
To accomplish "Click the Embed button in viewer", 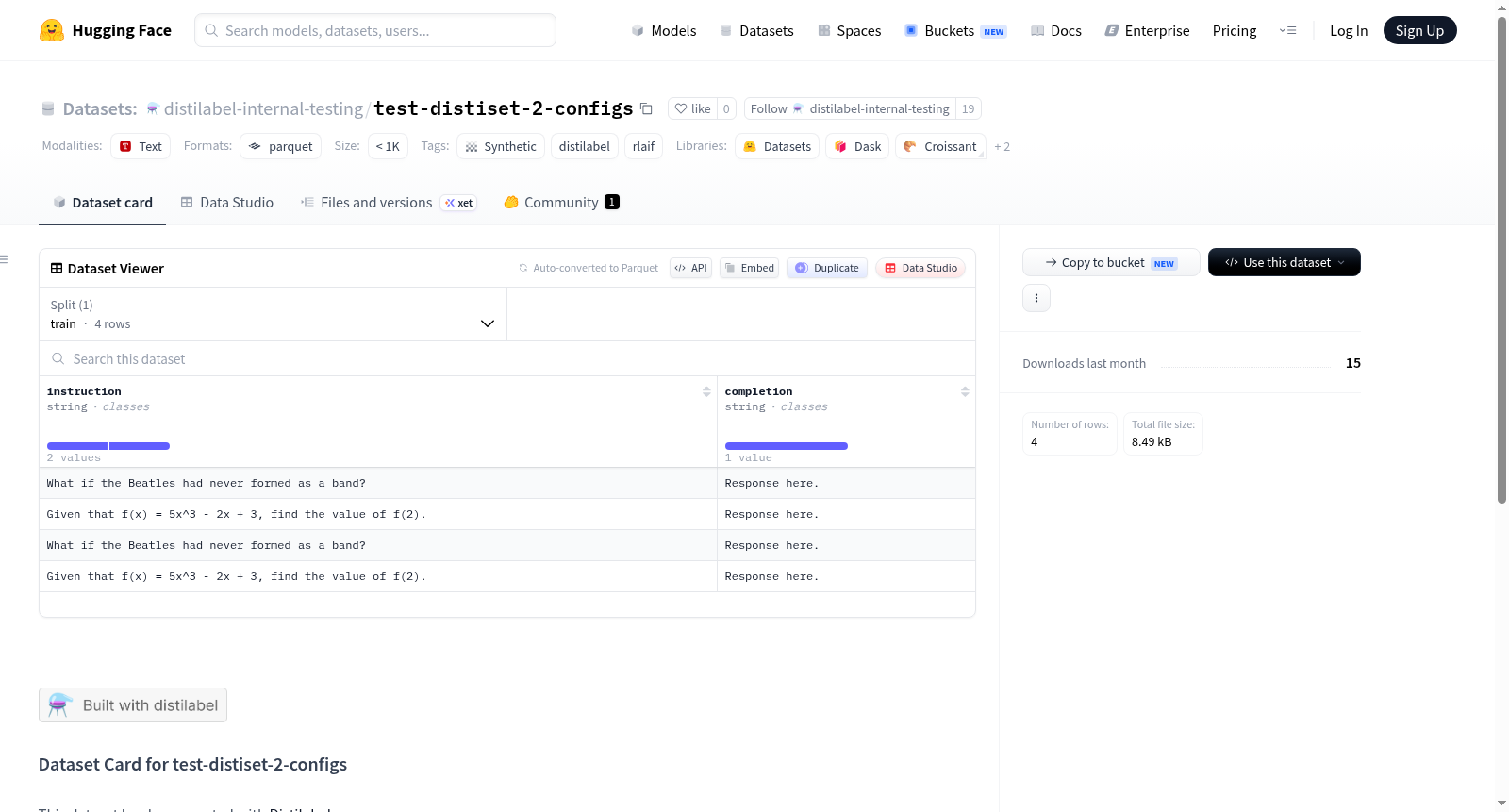I will 750,268.
